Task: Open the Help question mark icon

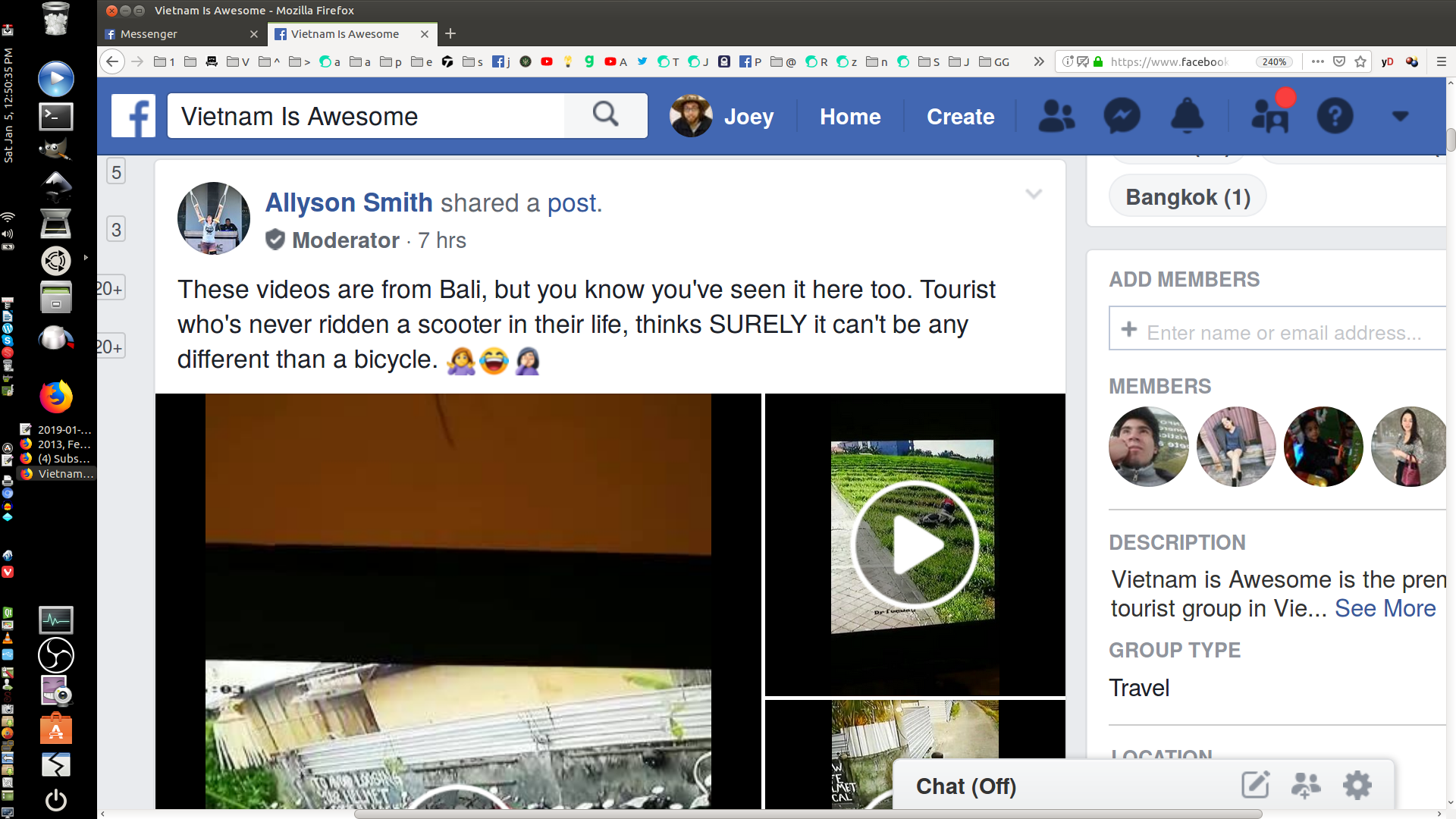Action: click(1335, 116)
